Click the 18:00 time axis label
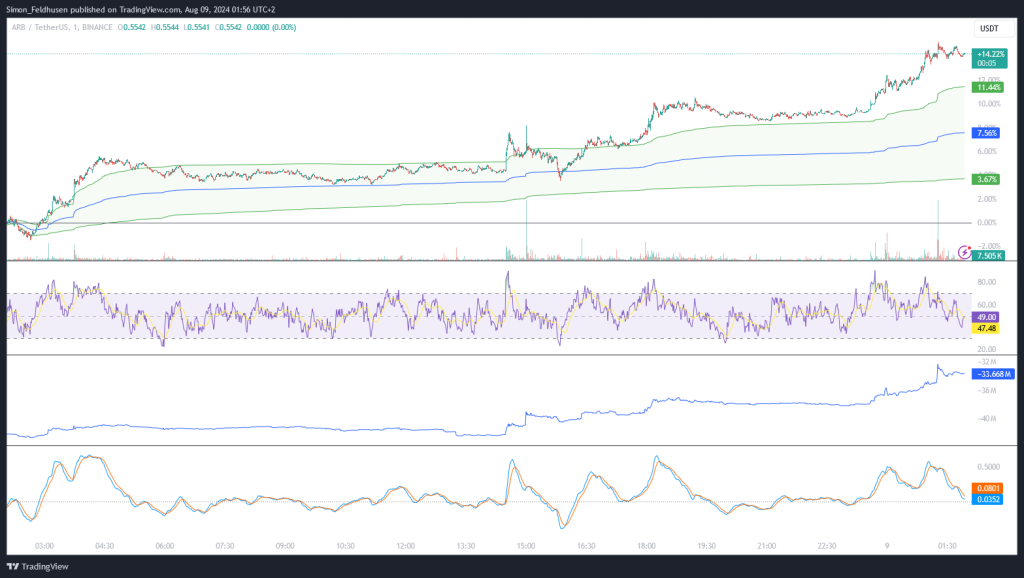This screenshot has height=578, width=1024. 647,546
